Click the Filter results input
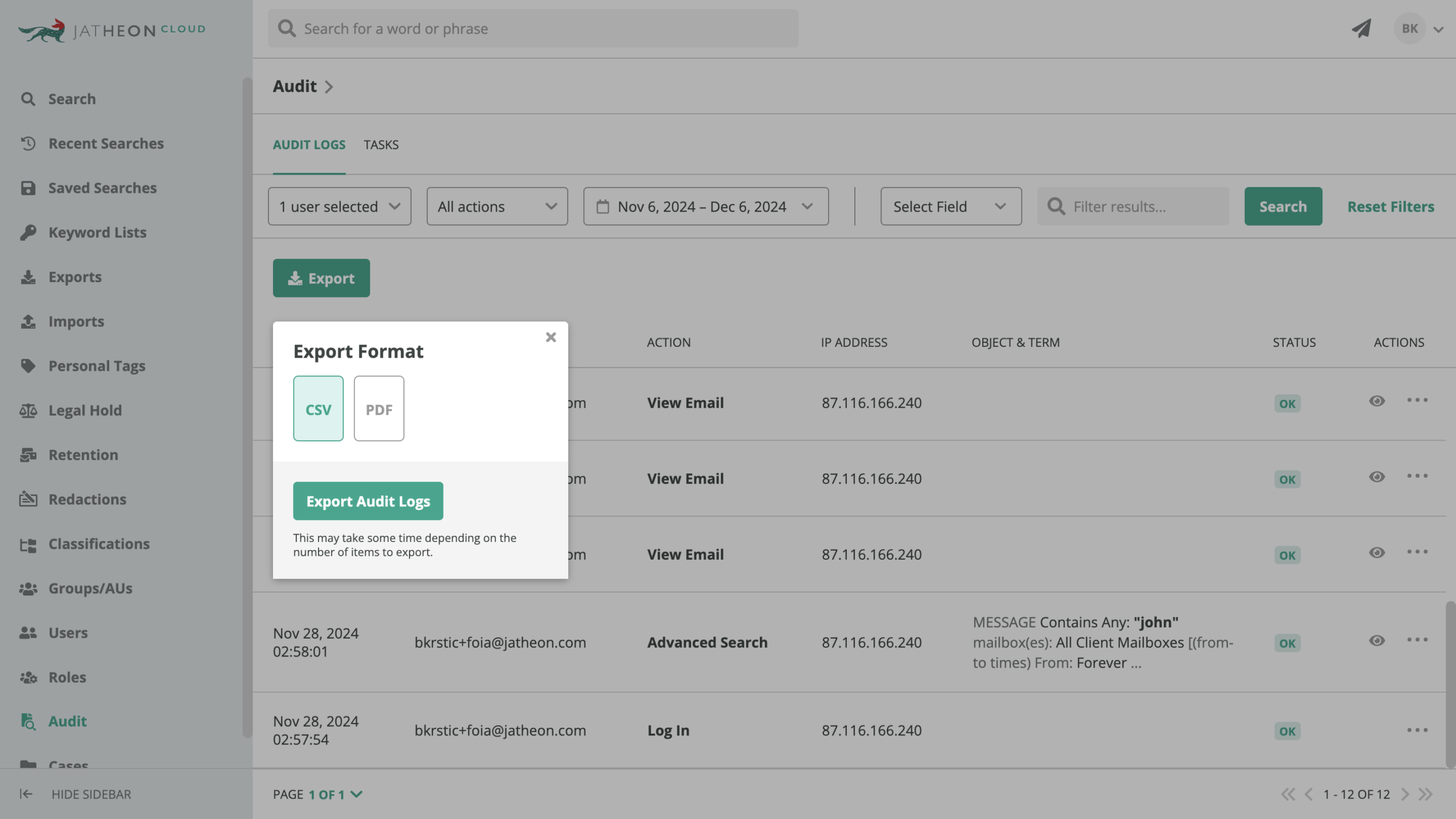This screenshot has width=1456, height=819. [1133, 206]
